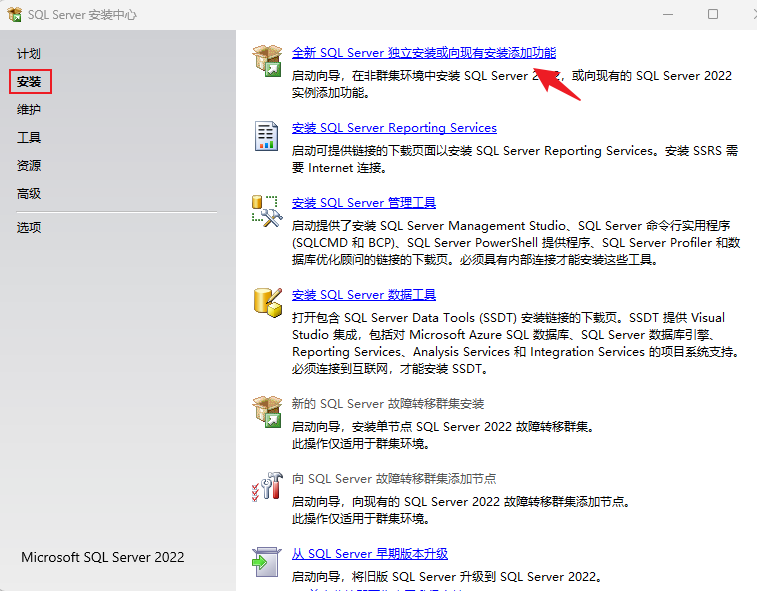This screenshot has width=757, height=591.
Task: Click the add node to cluster tools icon
Action: 267,486
